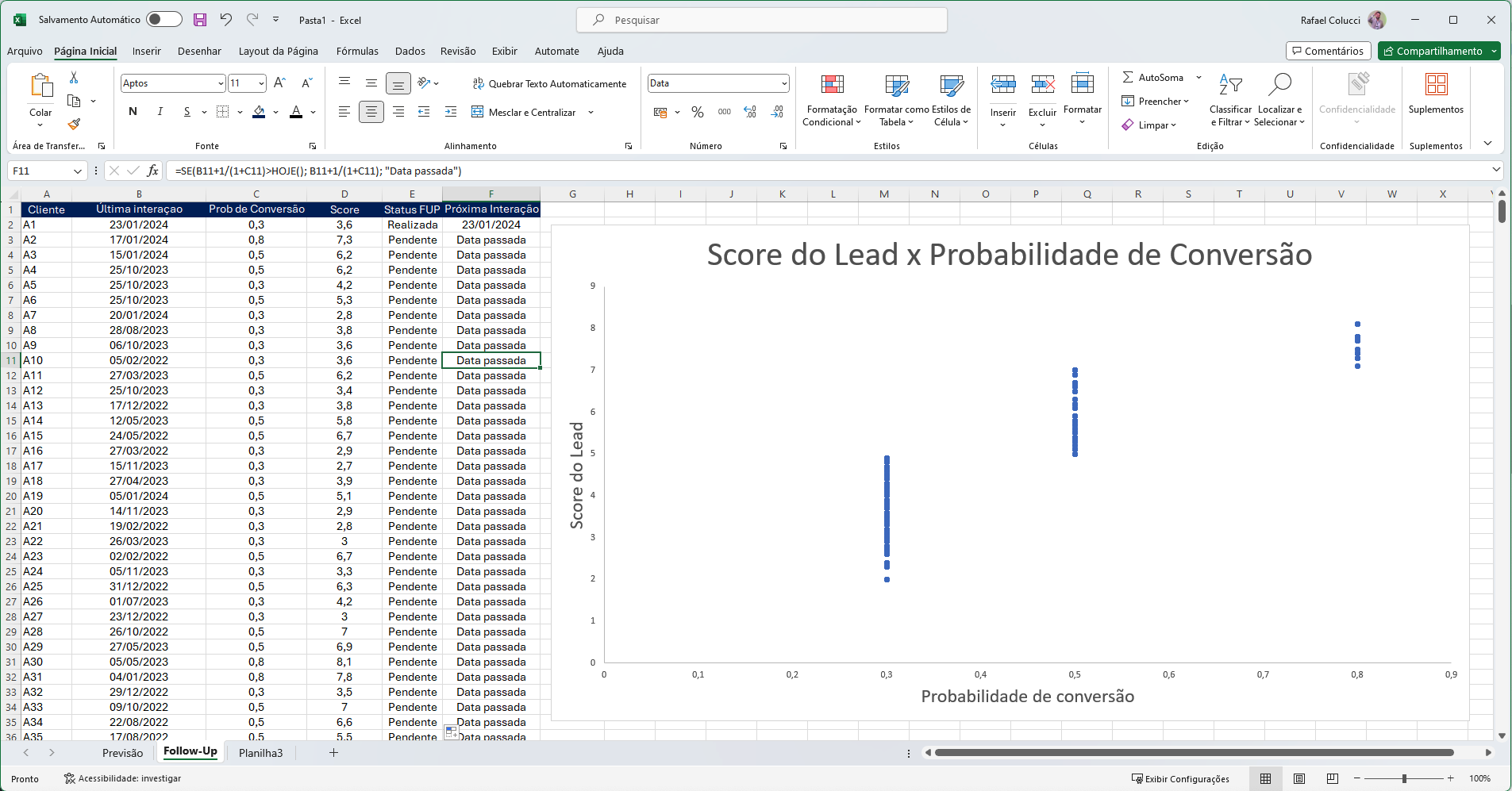Click the percent style icon
Viewport: 1512px width, 791px height.
(697, 112)
